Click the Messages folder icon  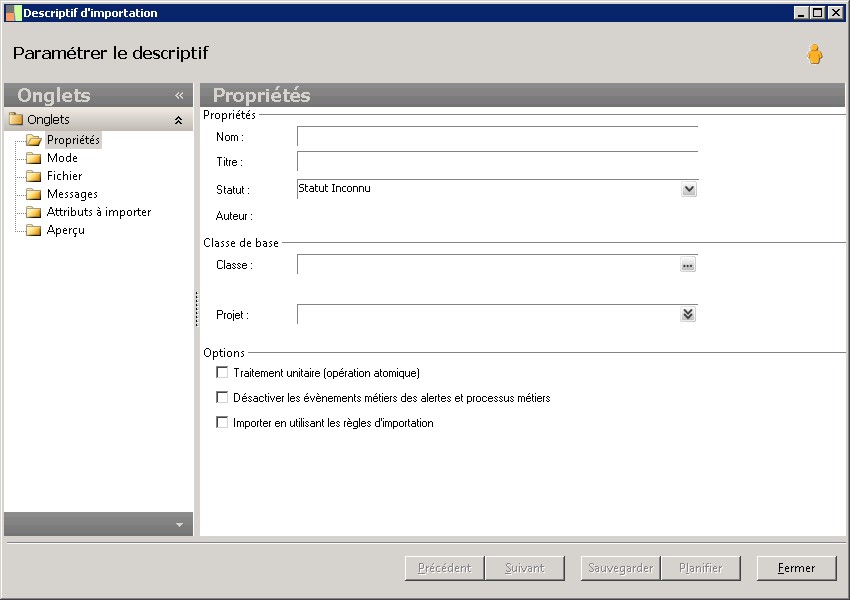pos(34,194)
